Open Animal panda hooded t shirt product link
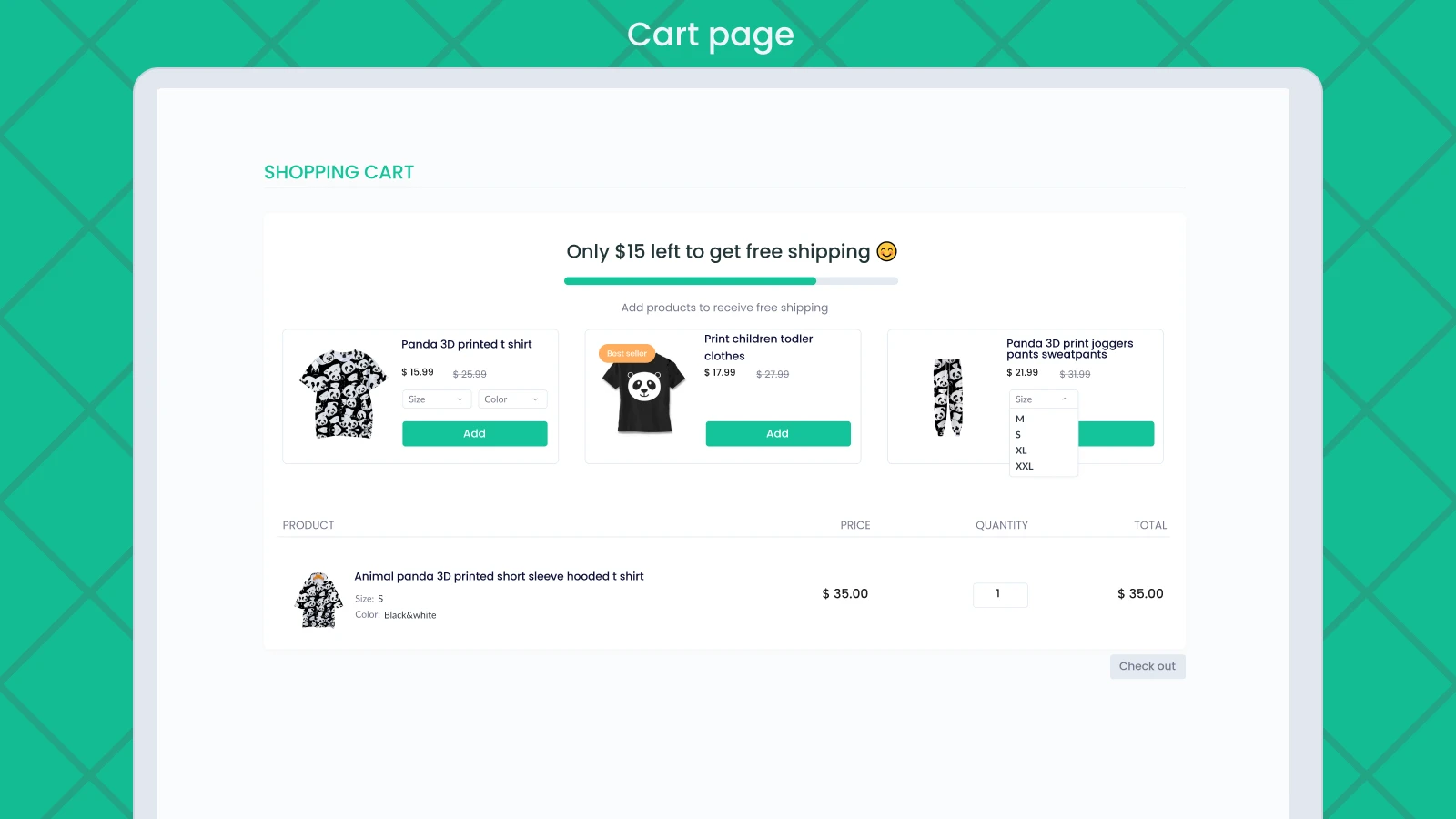This screenshot has height=819, width=1456. coord(499,576)
